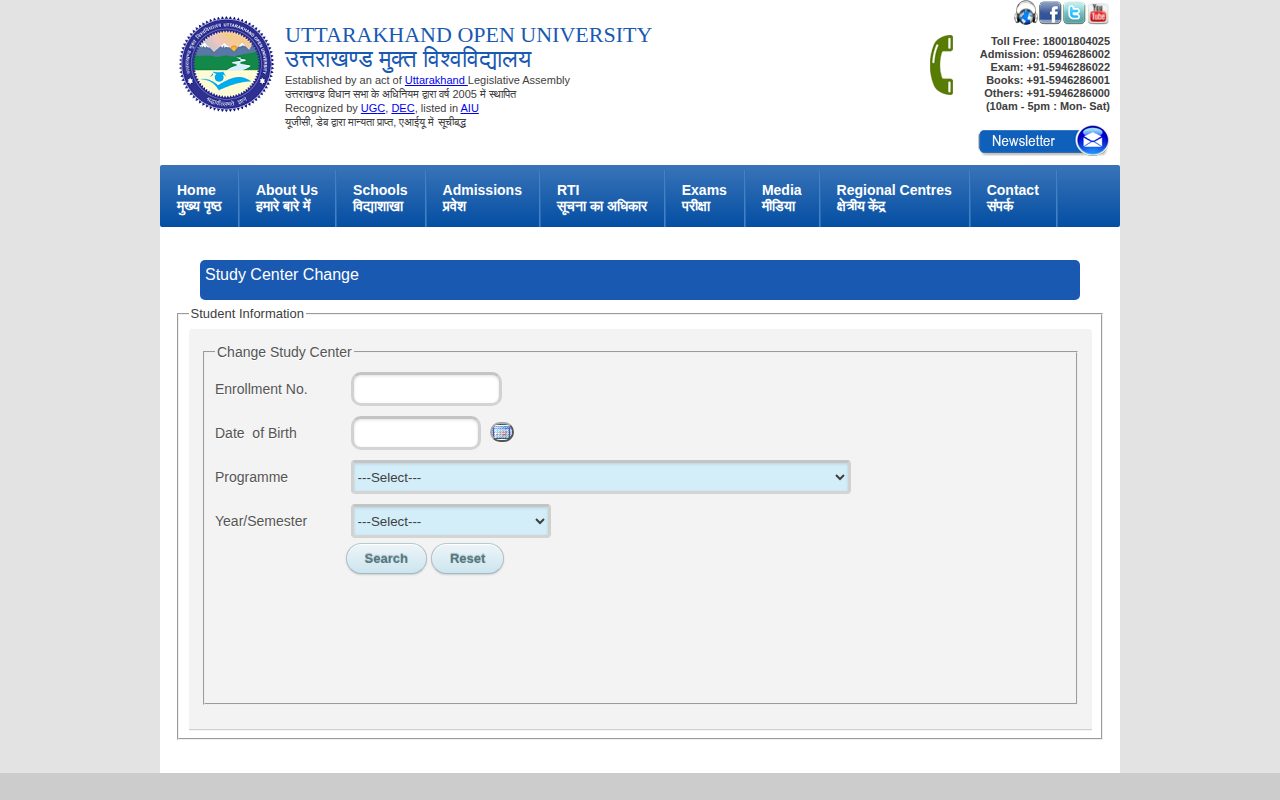Open the Admissions menu
The height and width of the screenshot is (800, 1280).
pos(482,198)
